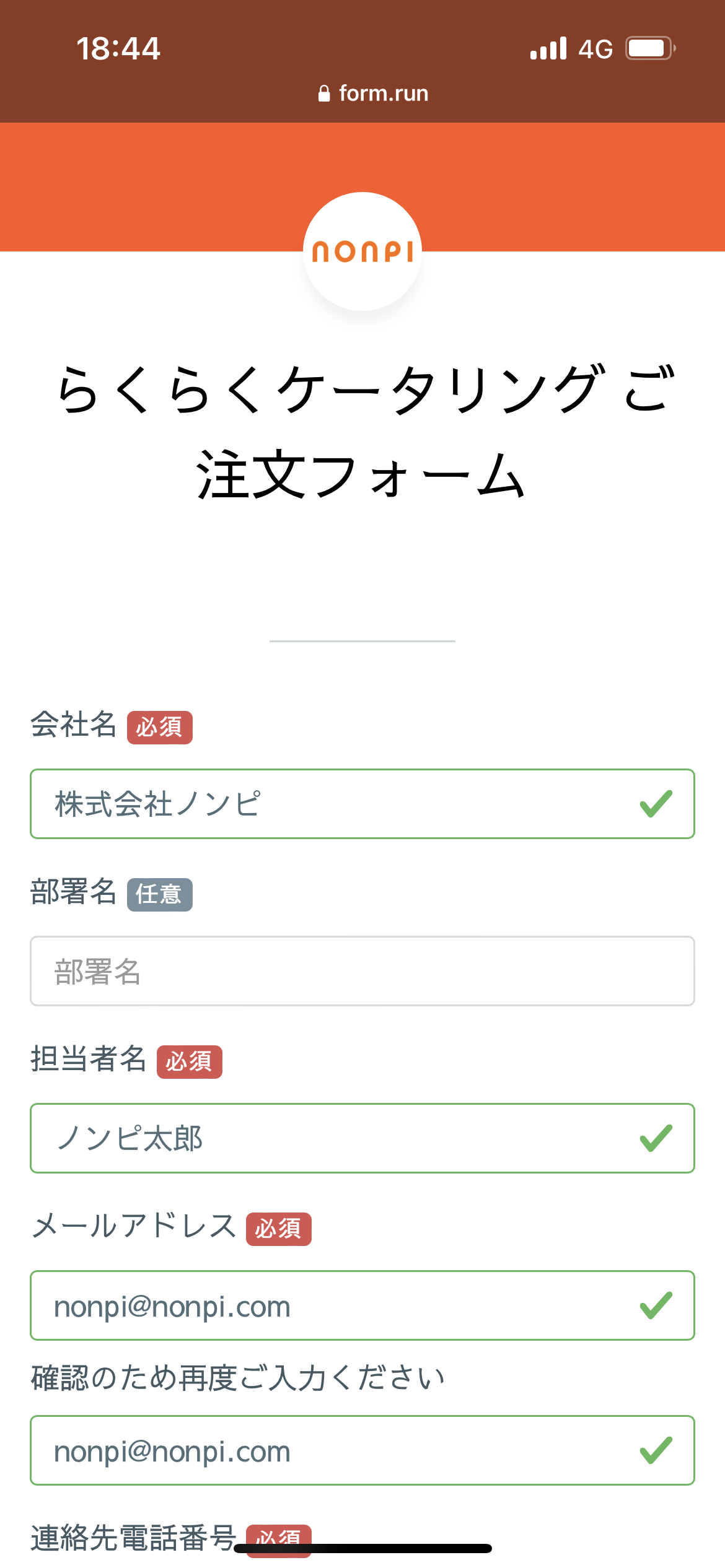The image size is (725, 1568).
Task: Tap the らくらくケータリング ご注文フォーム heading
Action: pyautogui.click(x=362, y=432)
